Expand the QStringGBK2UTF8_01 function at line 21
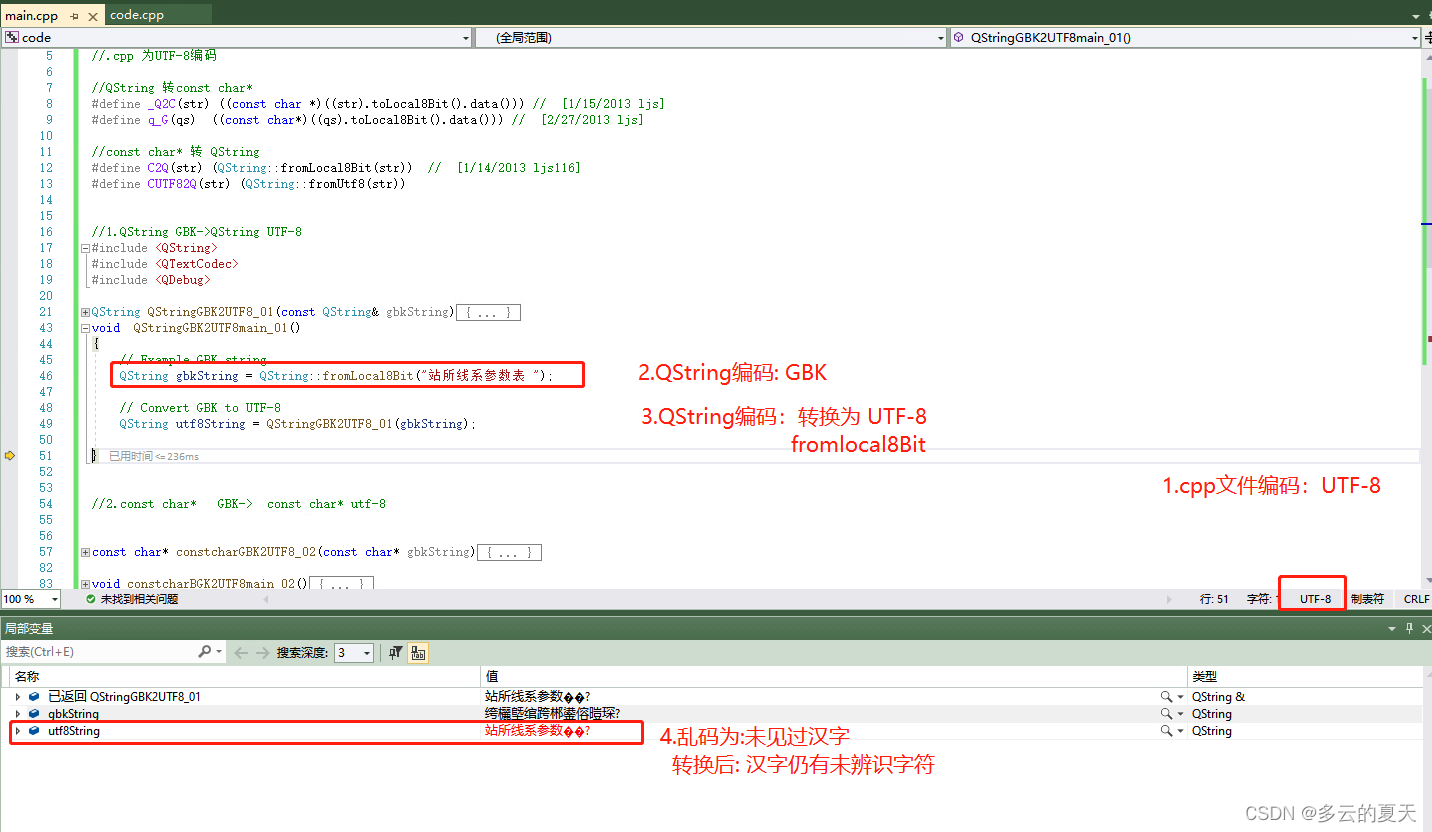1432x832 pixels. (x=85, y=311)
